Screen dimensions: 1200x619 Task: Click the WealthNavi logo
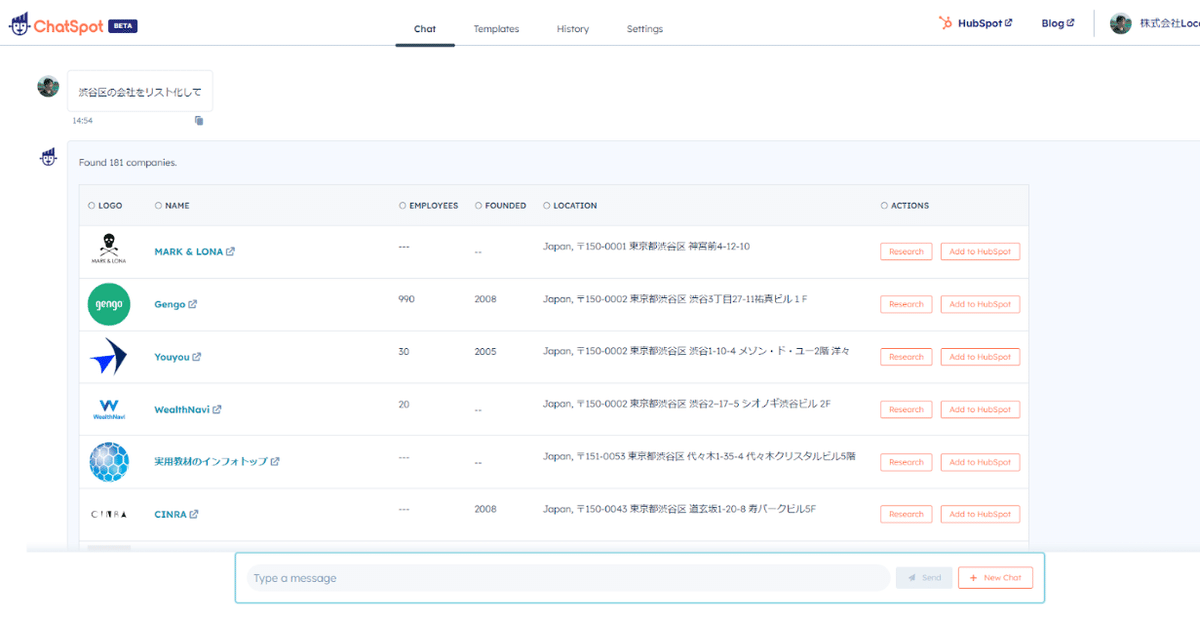pos(109,409)
